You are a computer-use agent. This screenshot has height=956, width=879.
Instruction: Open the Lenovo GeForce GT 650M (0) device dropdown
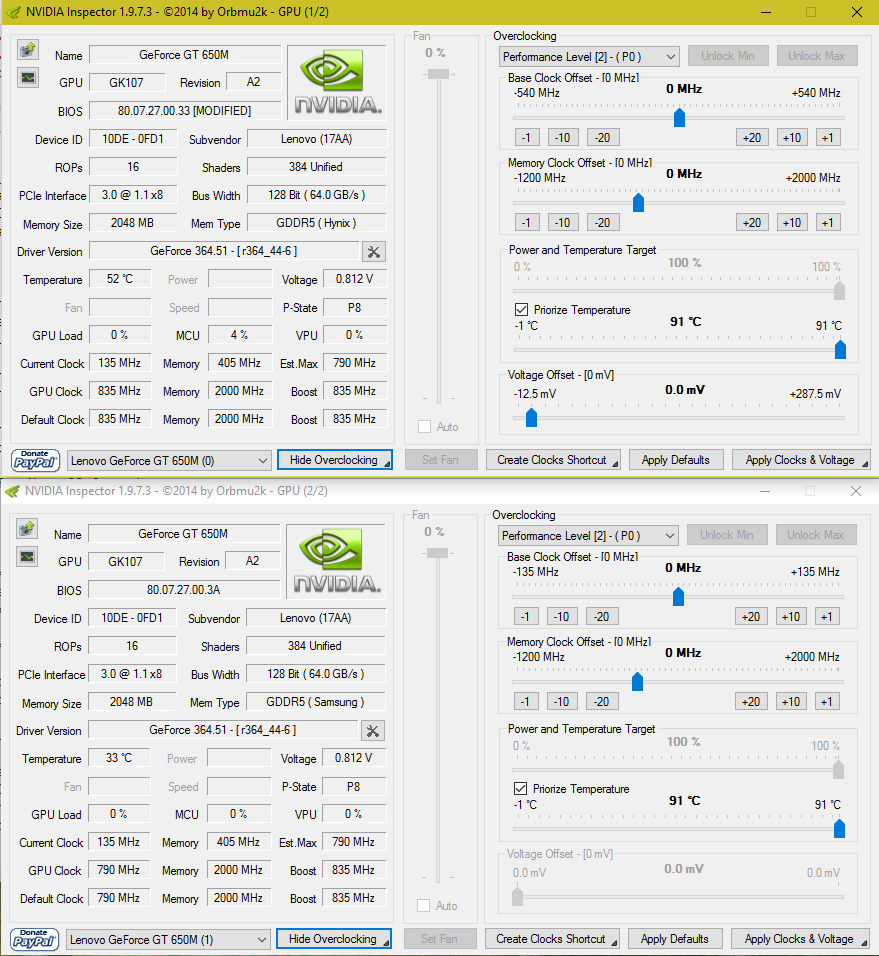169,461
